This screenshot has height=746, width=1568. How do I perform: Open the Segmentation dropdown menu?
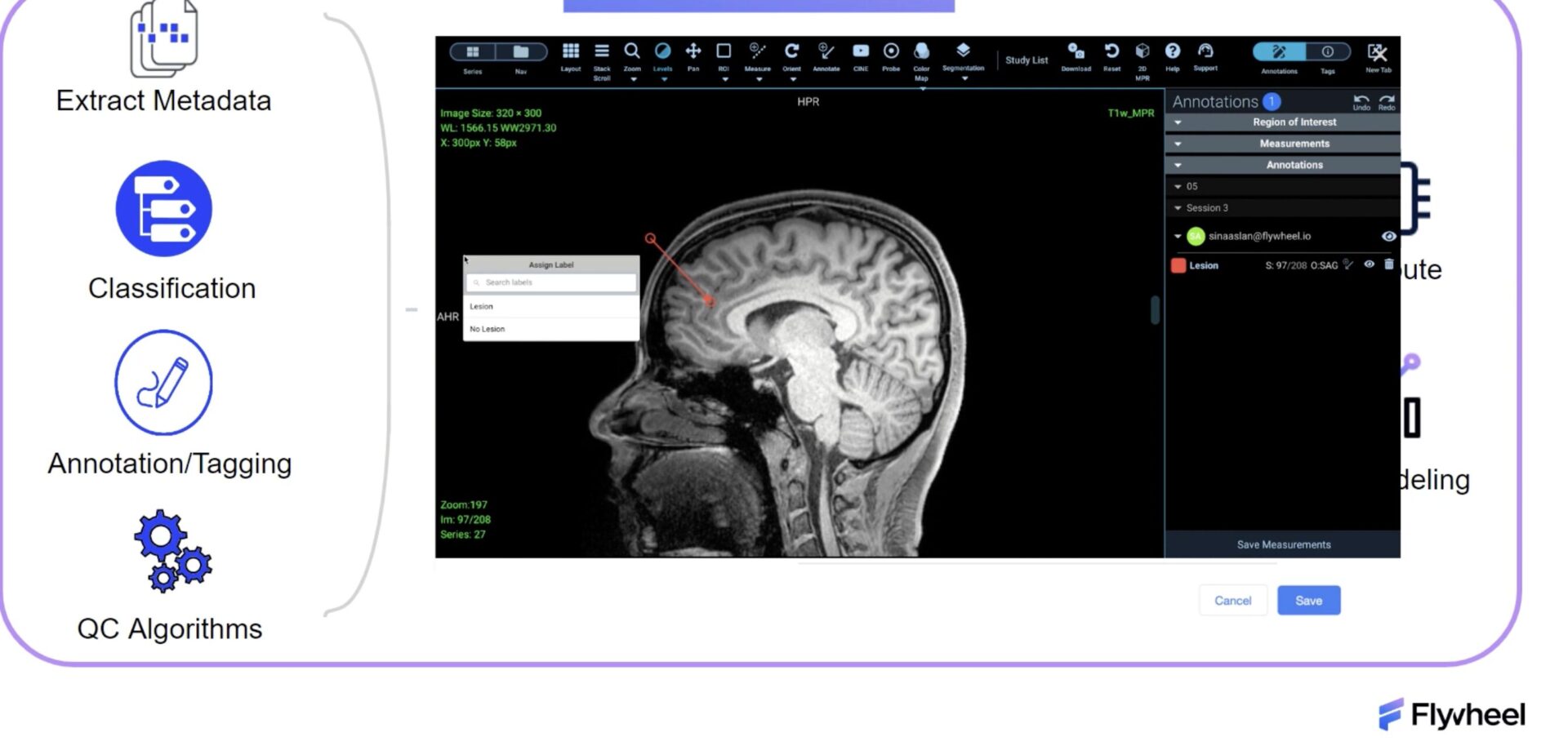pos(964,78)
